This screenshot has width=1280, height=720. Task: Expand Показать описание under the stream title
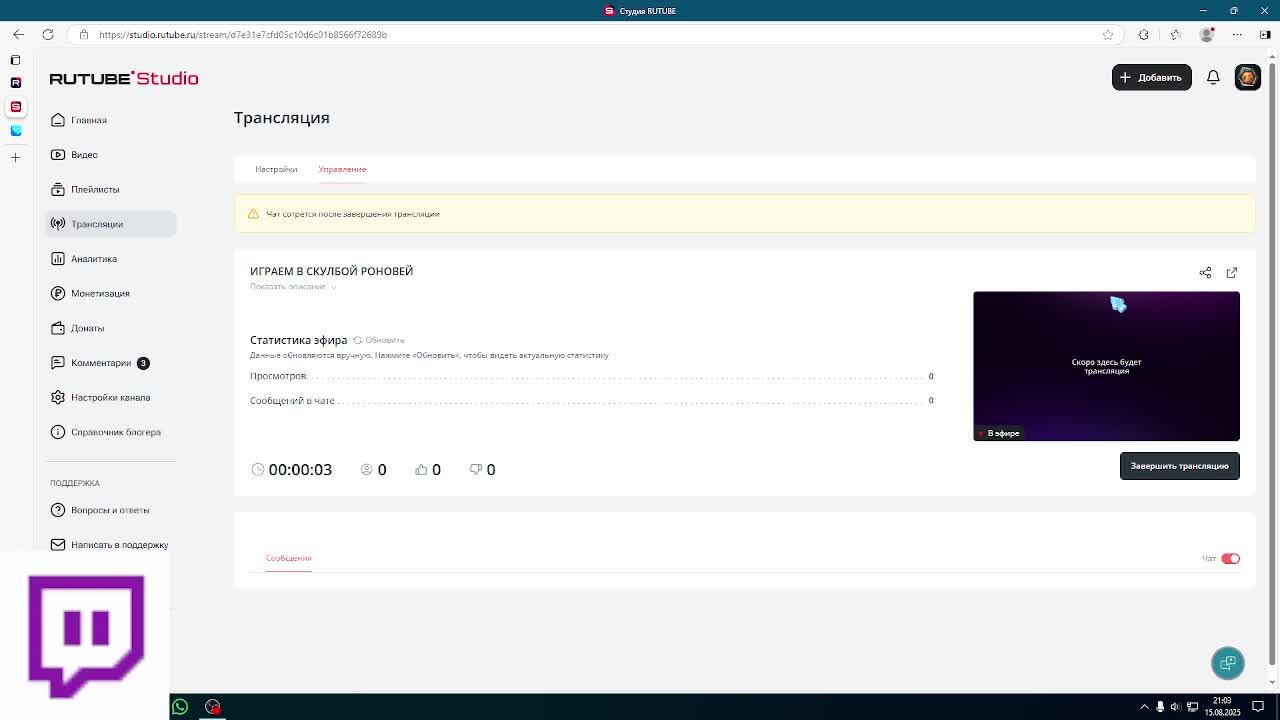292,287
